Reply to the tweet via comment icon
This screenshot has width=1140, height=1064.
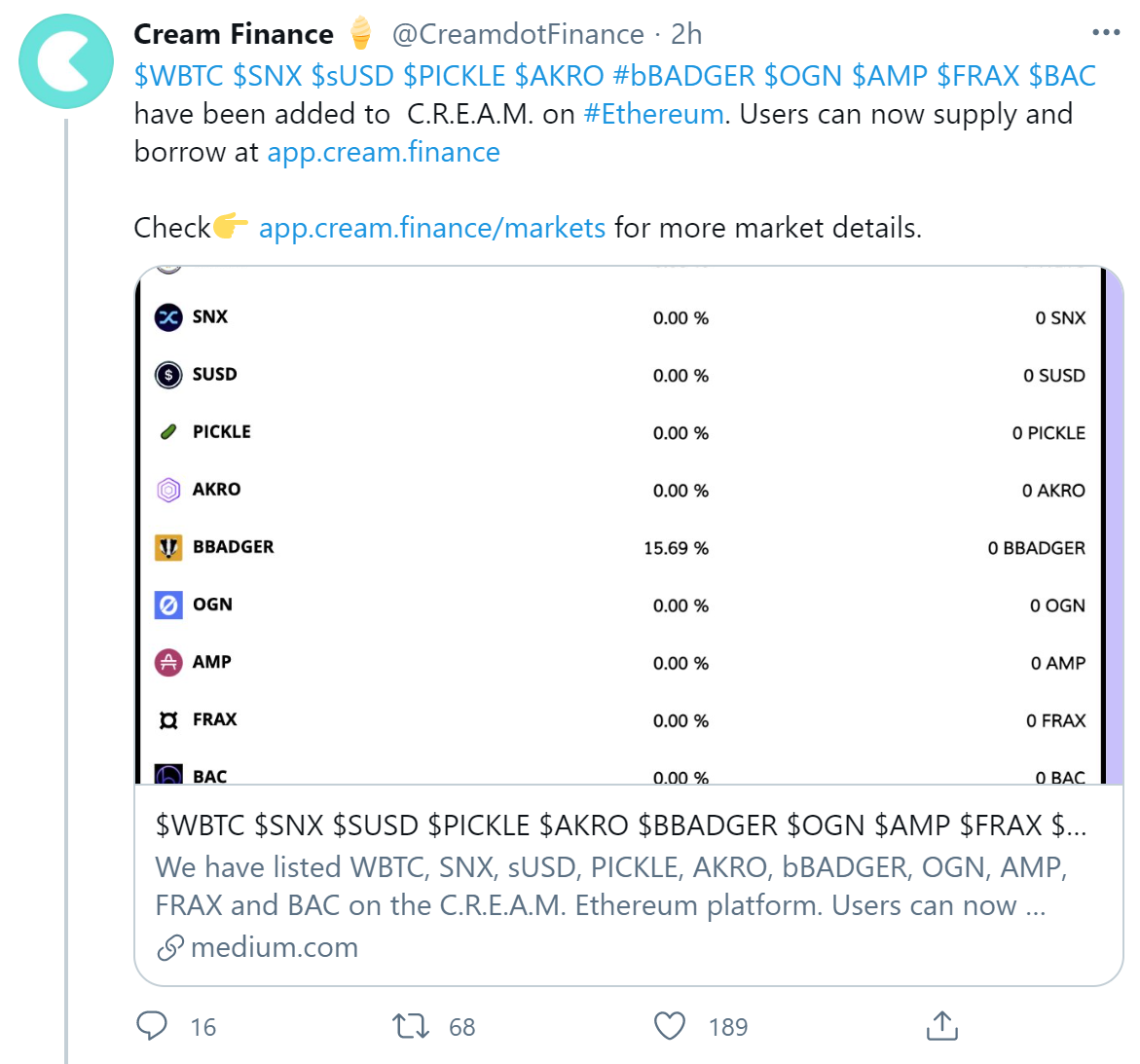click(x=152, y=1025)
